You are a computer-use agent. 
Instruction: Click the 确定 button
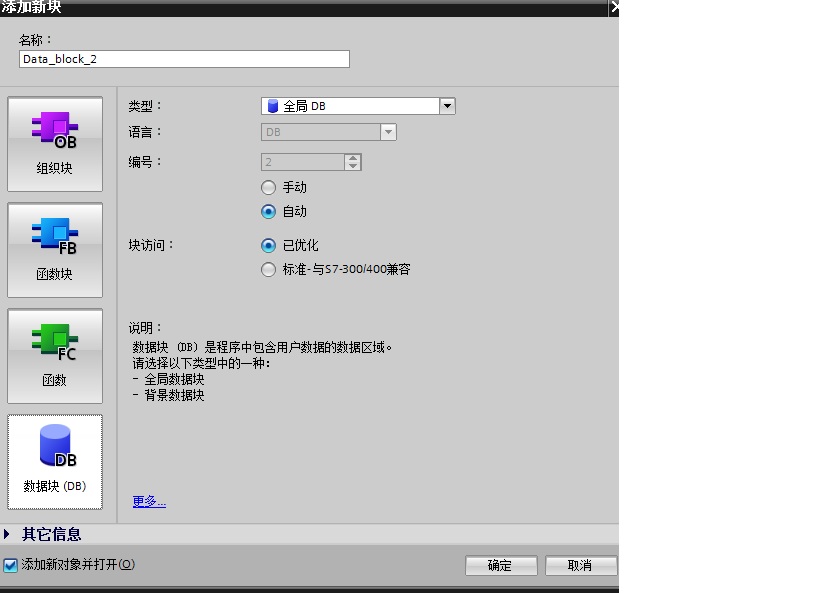[x=501, y=565]
